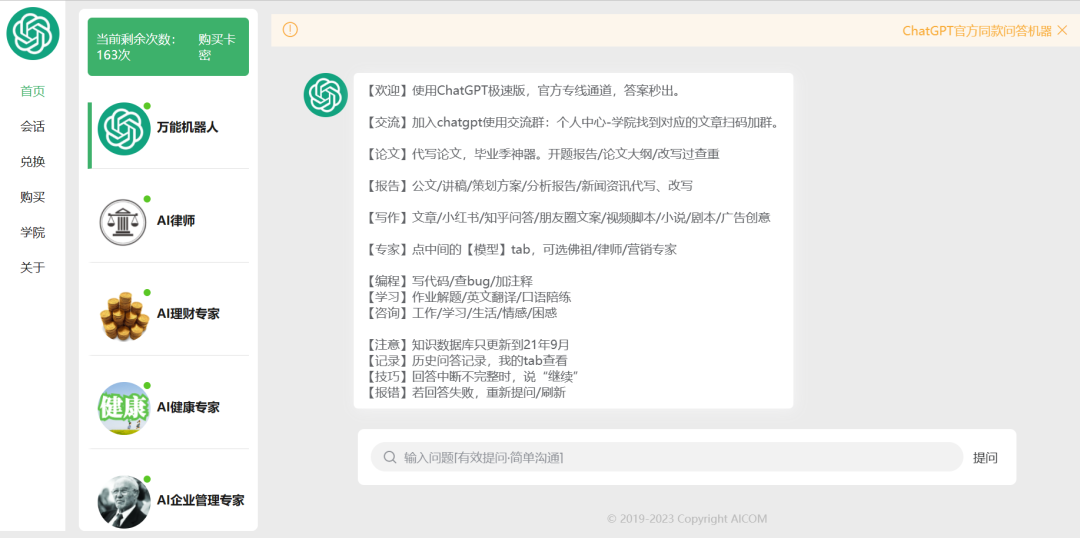Click the notice bar warning icon
1080x538 pixels.
(x=291, y=30)
